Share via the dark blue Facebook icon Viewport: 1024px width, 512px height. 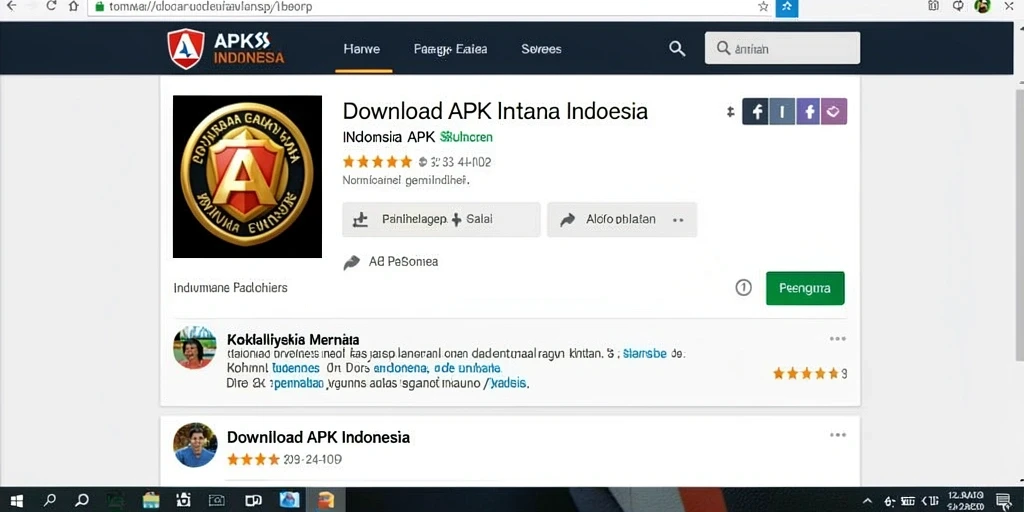(756, 112)
